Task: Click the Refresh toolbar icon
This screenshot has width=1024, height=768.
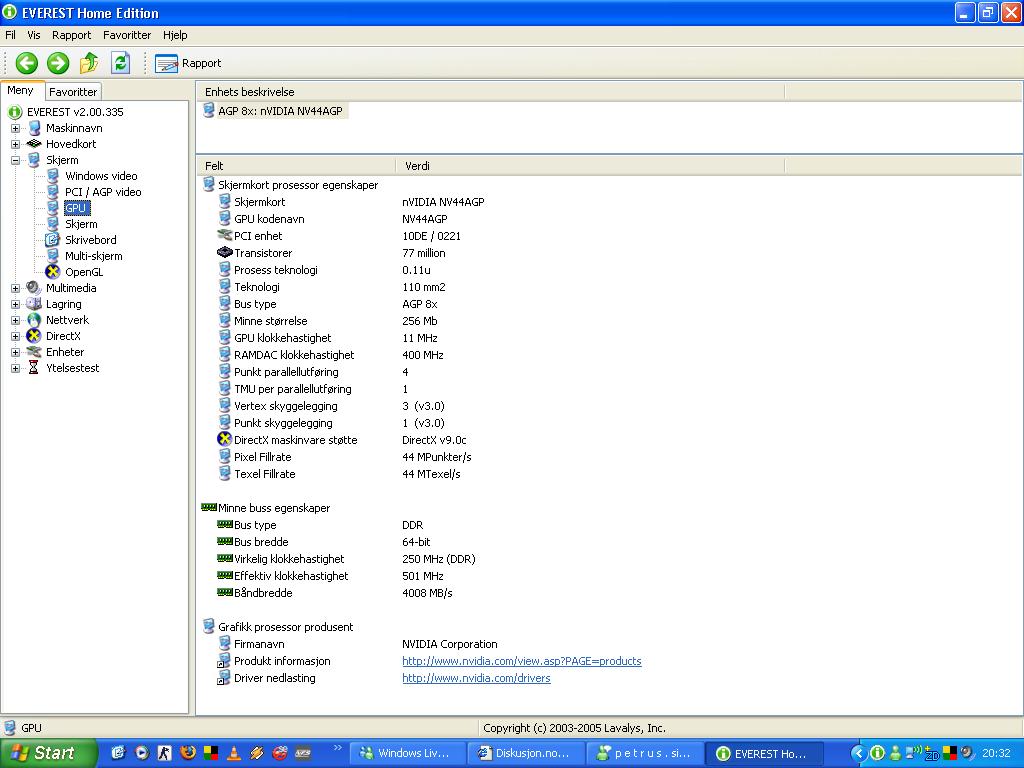Action: pyautogui.click(x=120, y=63)
